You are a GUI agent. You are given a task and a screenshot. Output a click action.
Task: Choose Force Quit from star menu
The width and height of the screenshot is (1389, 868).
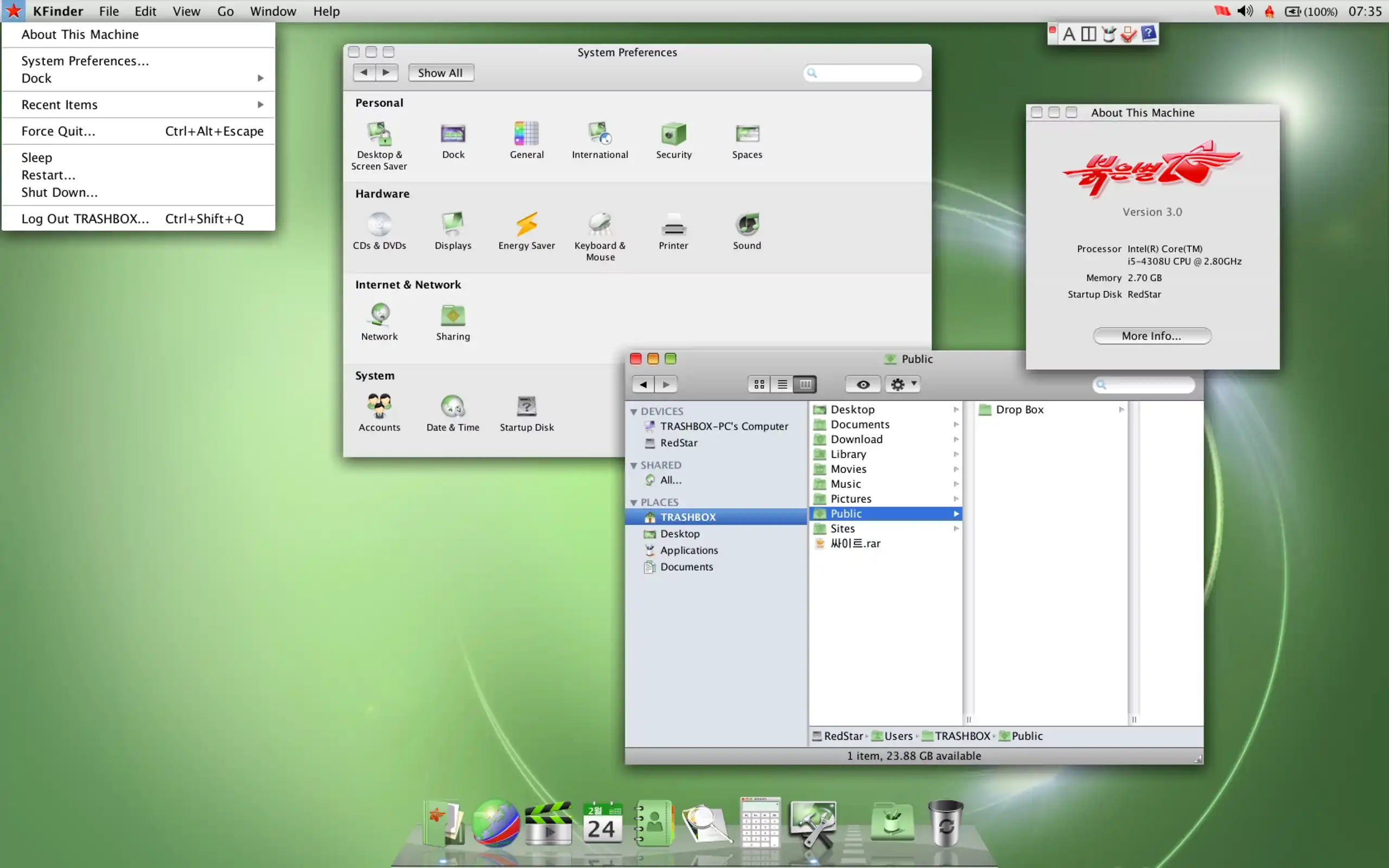pos(59,131)
